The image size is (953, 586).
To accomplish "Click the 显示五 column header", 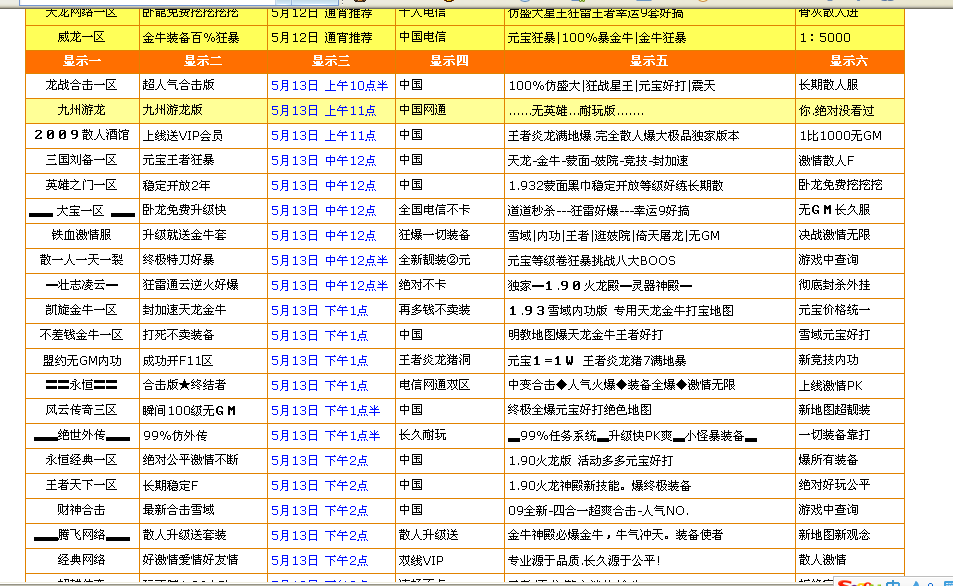I will (649, 61).
